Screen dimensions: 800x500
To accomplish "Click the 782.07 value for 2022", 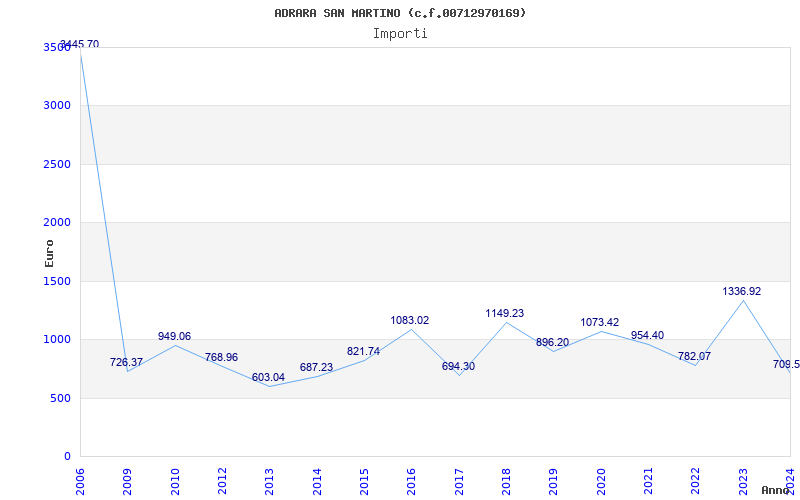I will [x=694, y=356].
